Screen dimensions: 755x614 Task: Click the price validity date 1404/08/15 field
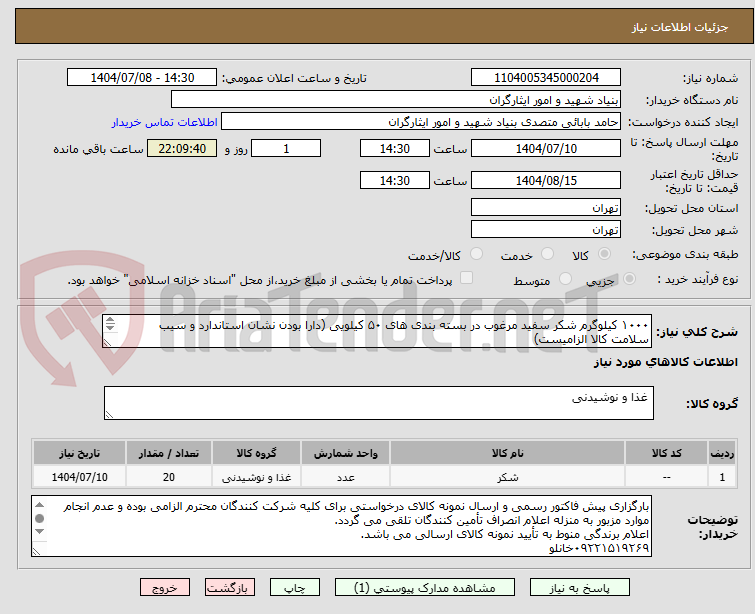pos(546,180)
